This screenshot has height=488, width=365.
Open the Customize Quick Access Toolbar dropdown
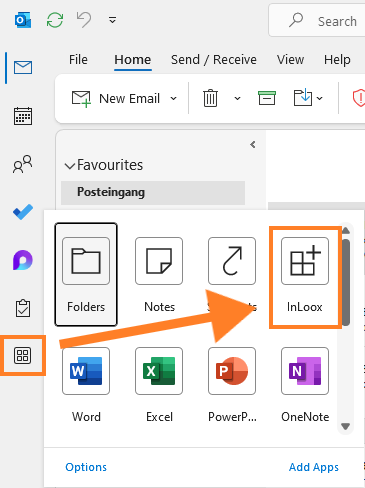point(112,20)
